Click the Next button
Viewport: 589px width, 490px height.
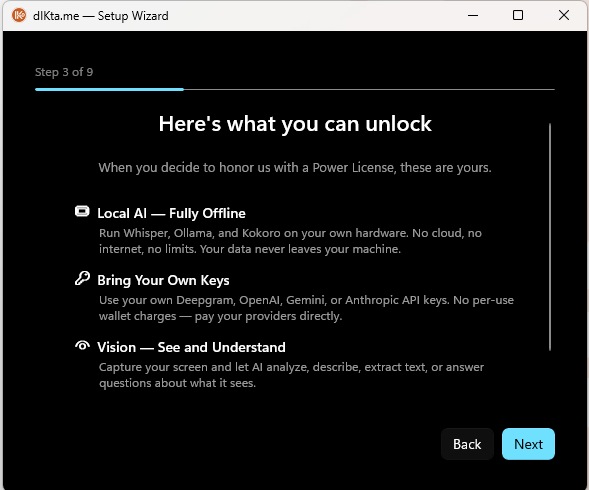tap(528, 444)
